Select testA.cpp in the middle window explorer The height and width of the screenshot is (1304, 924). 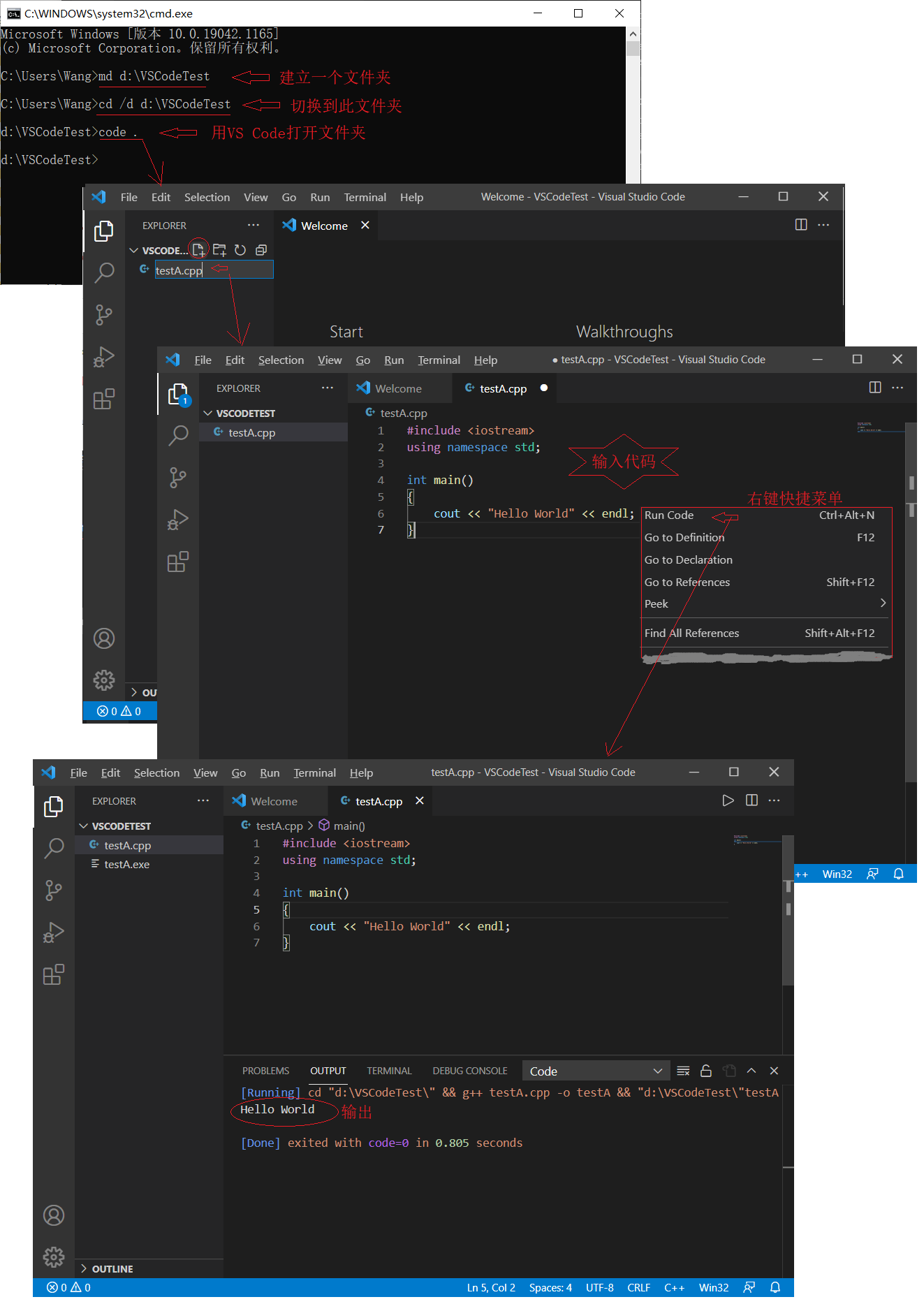(x=274, y=432)
